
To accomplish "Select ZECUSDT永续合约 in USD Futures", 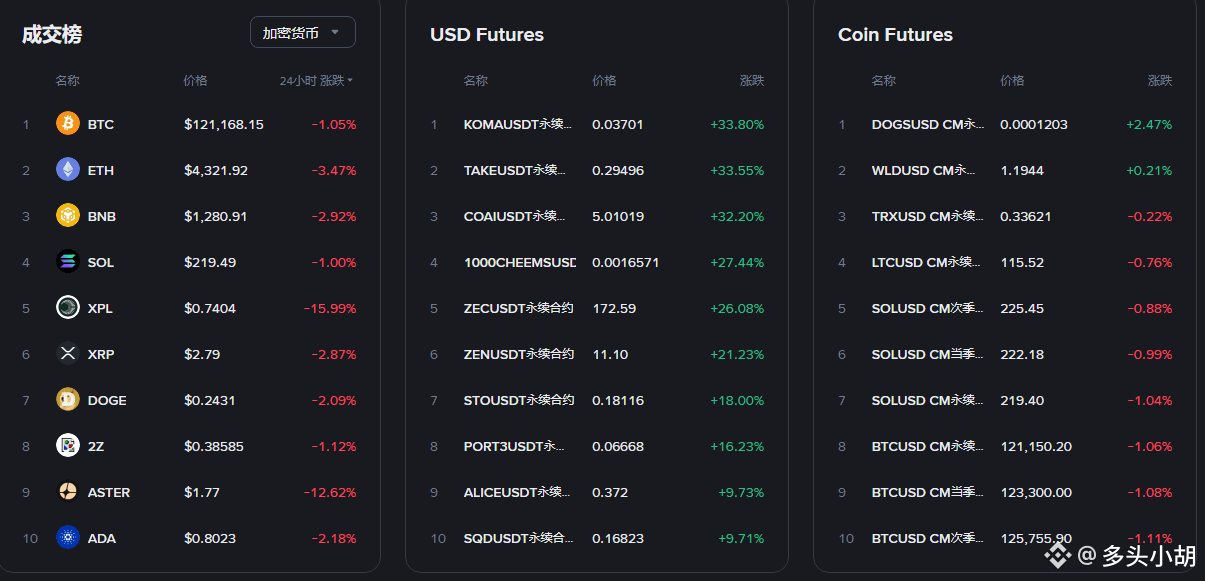I will pyautogui.click(x=518, y=309).
